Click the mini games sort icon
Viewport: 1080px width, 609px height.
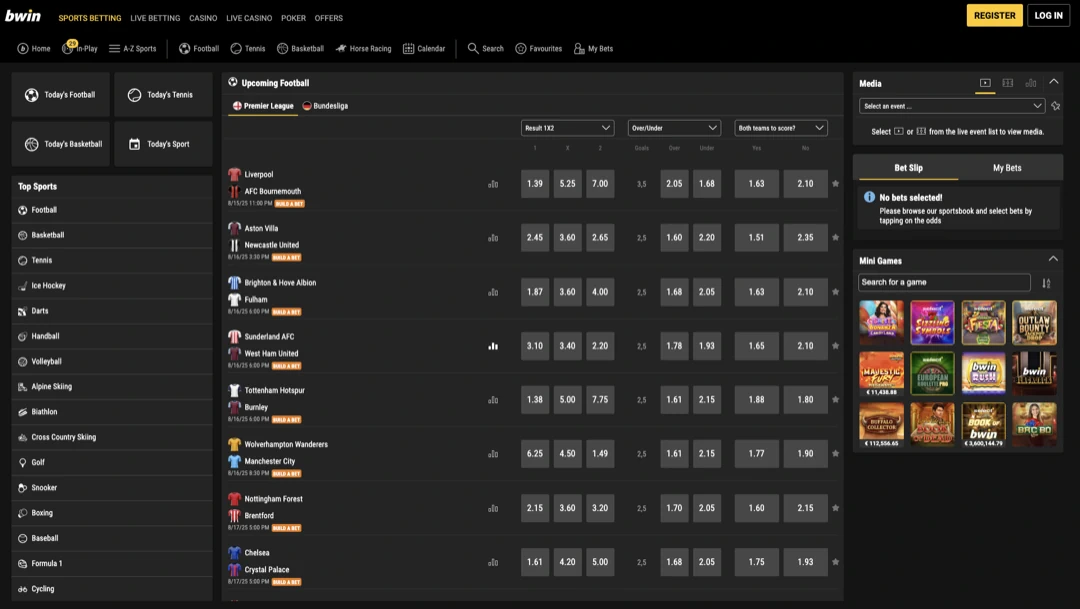1046,283
